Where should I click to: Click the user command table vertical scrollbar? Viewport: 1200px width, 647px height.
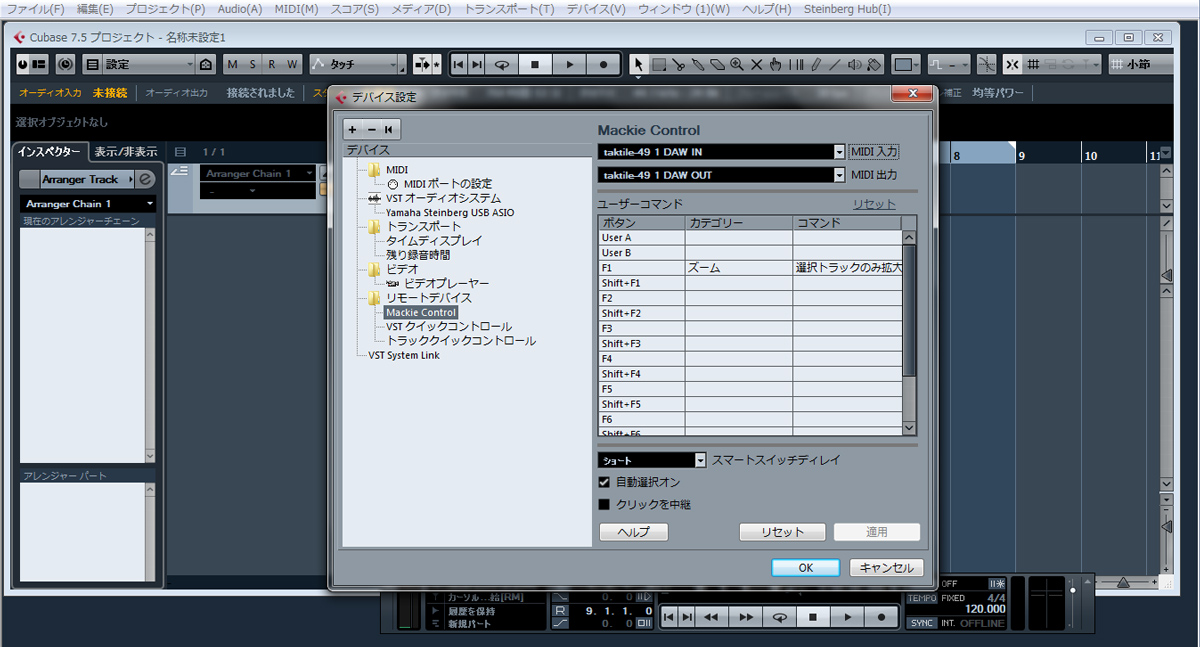coord(909,333)
